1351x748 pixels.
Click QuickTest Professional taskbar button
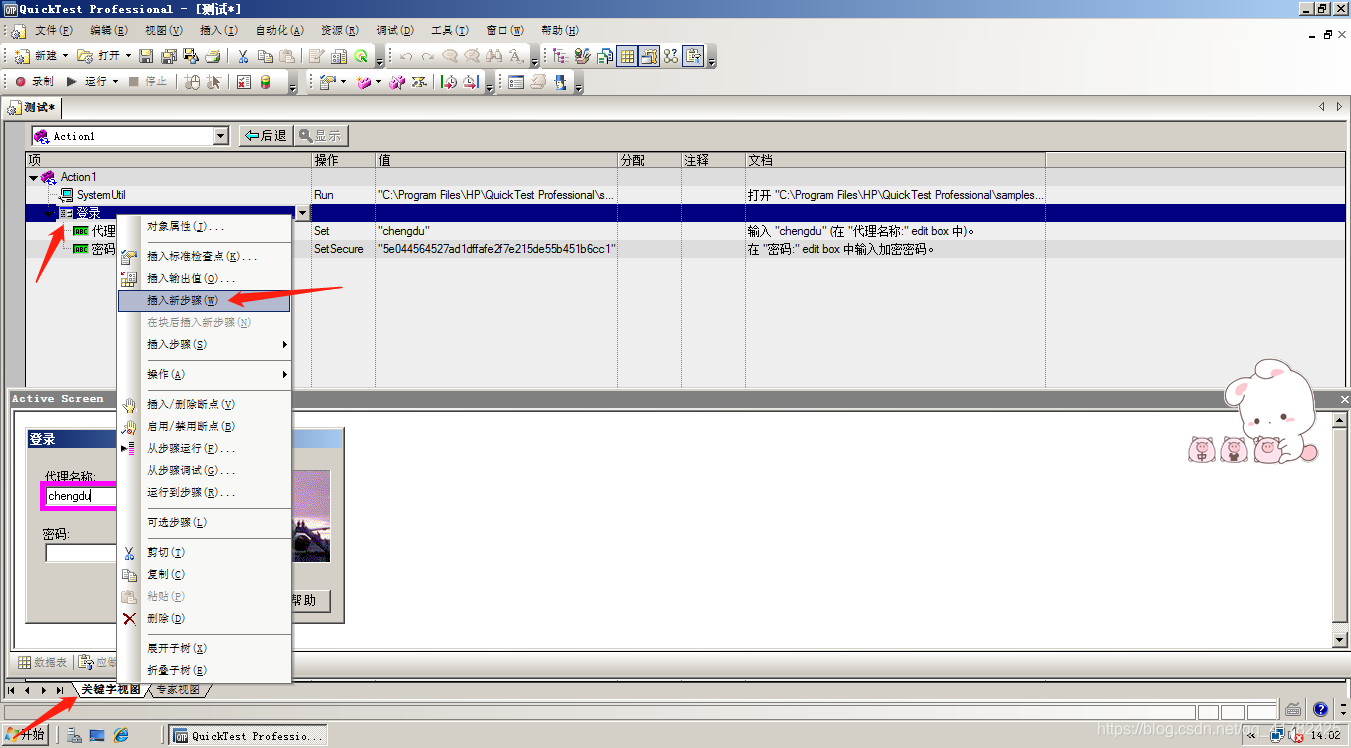pos(248,735)
